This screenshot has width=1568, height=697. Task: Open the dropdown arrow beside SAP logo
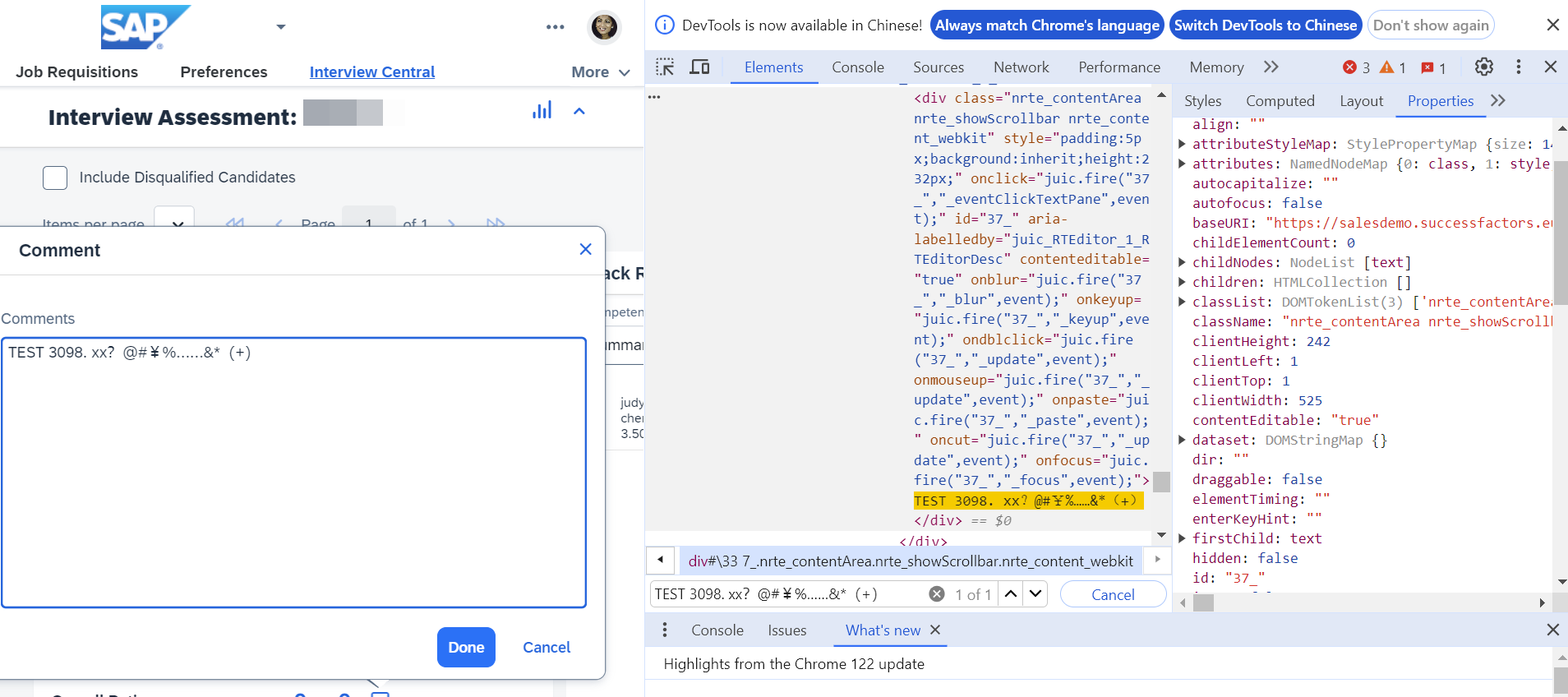tap(281, 27)
